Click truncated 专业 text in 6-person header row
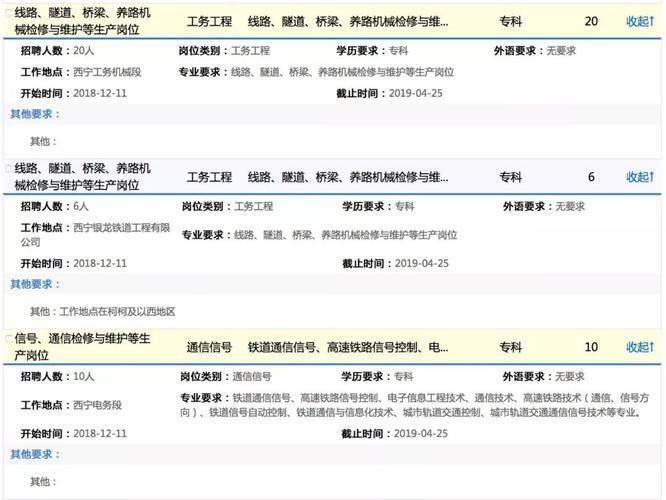 (x=348, y=177)
